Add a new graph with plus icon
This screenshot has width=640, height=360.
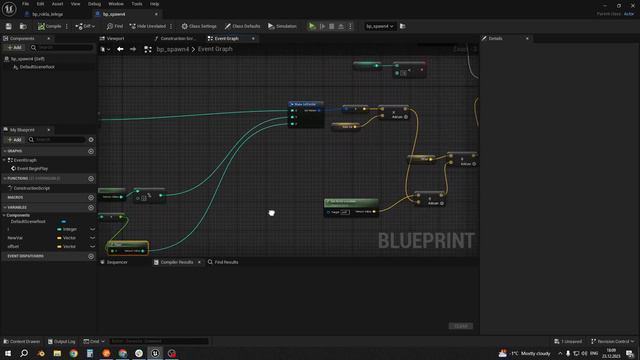[91, 151]
